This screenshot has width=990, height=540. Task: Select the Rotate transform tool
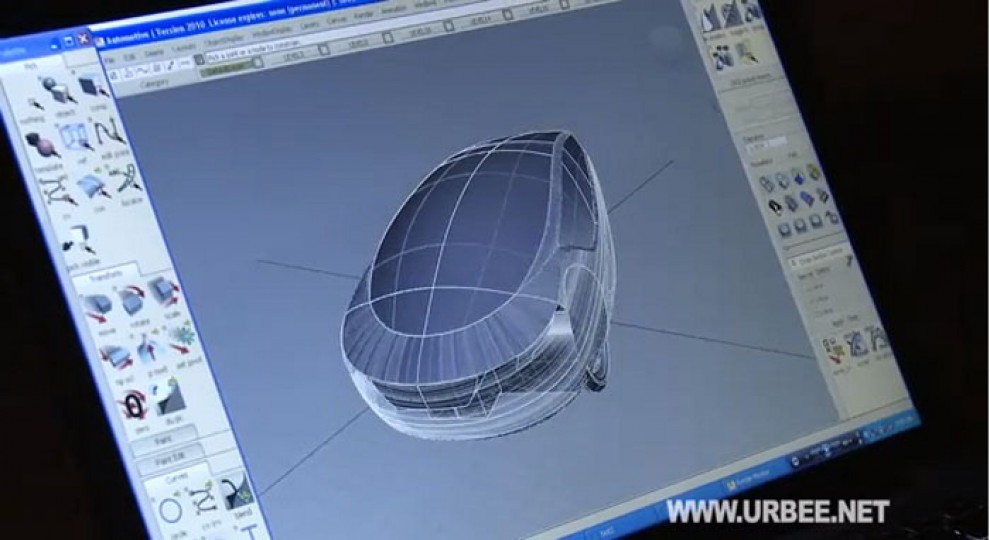point(133,300)
